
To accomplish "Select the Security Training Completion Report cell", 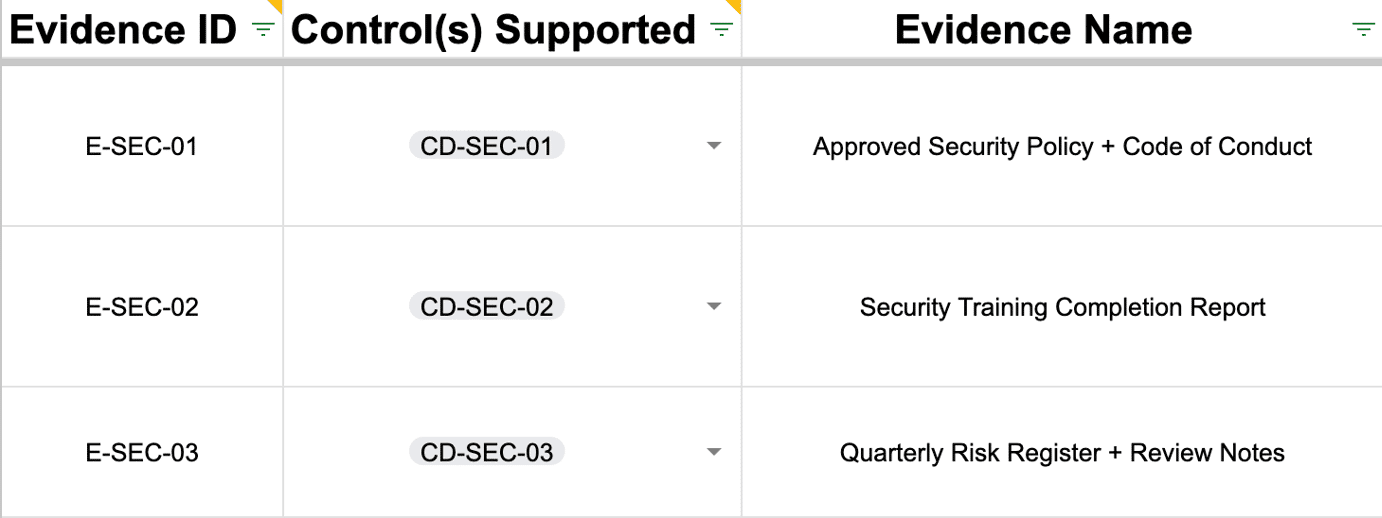I will [x=1062, y=306].
